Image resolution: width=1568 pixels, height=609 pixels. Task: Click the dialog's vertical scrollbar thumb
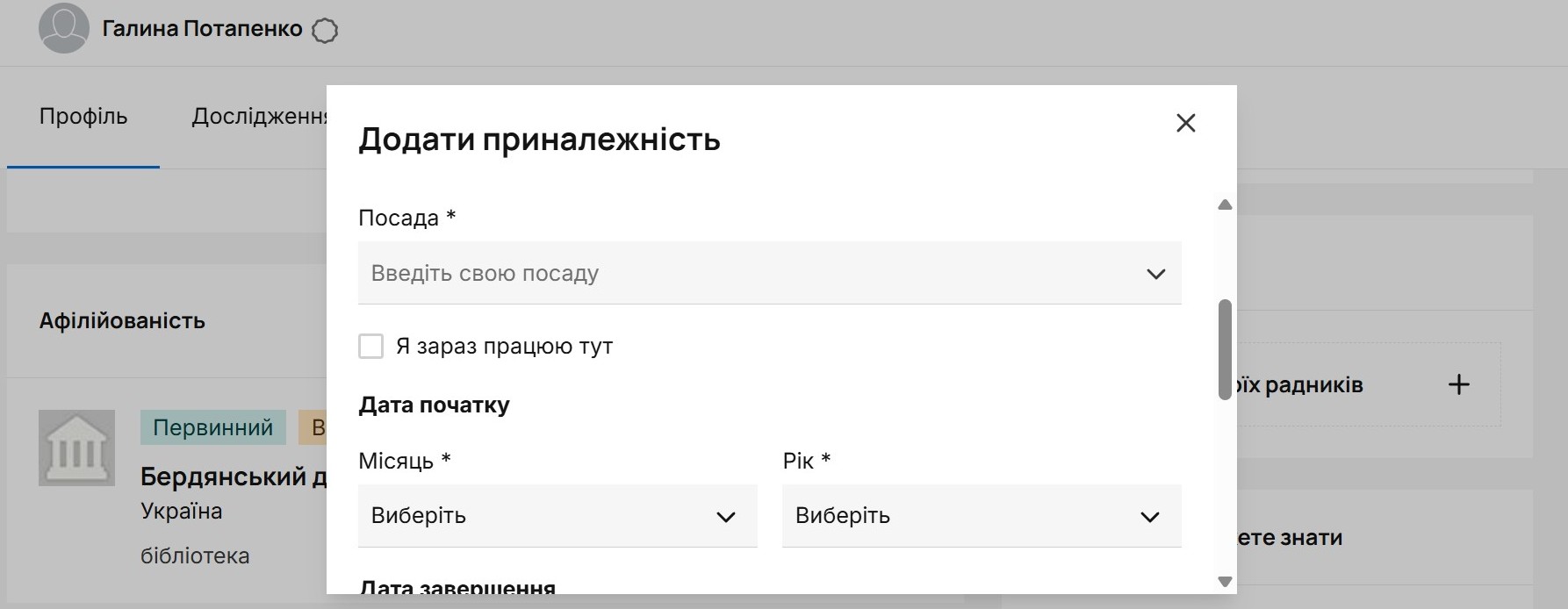coord(1225,349)
